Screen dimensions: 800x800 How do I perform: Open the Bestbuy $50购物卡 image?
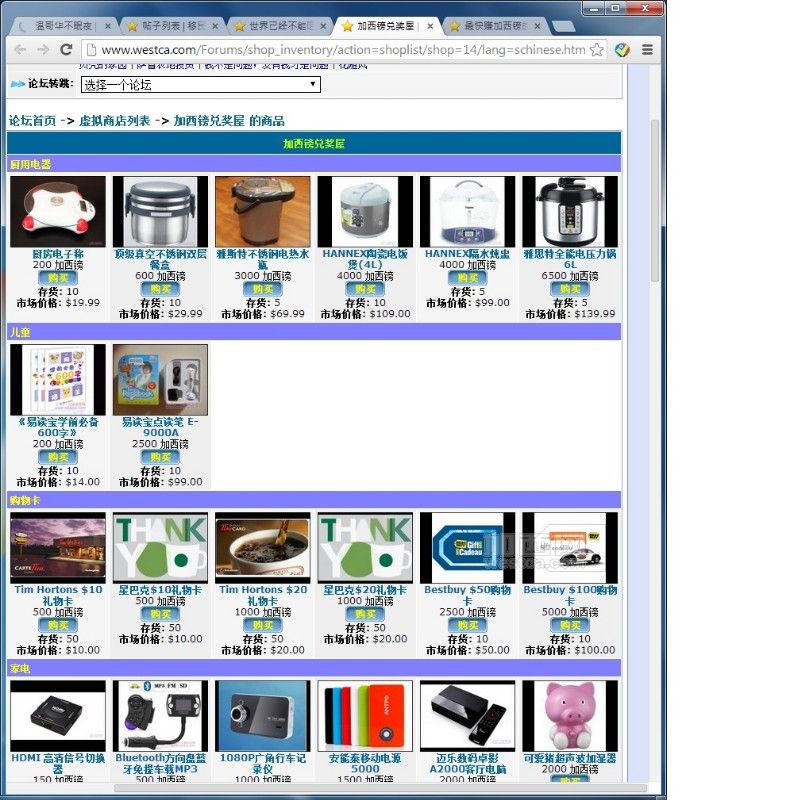467,548
